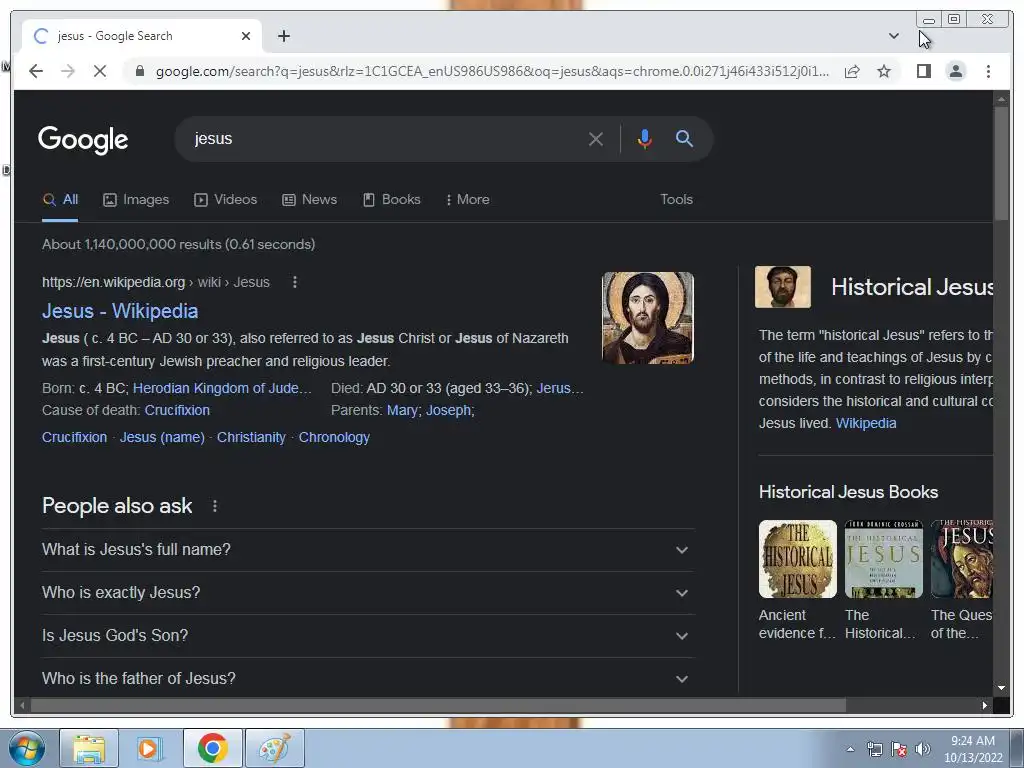1024x768 pixels.
Task: Bookmark this page with the star icon
Action: point(884,71)
